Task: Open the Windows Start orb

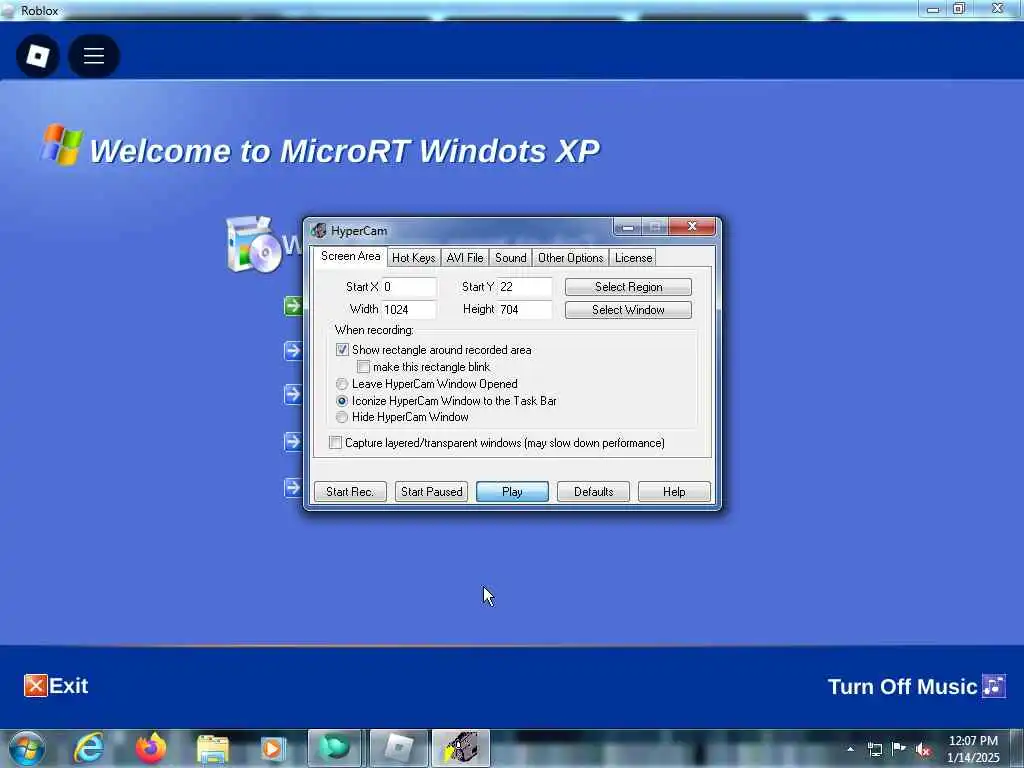Action: 27,748
